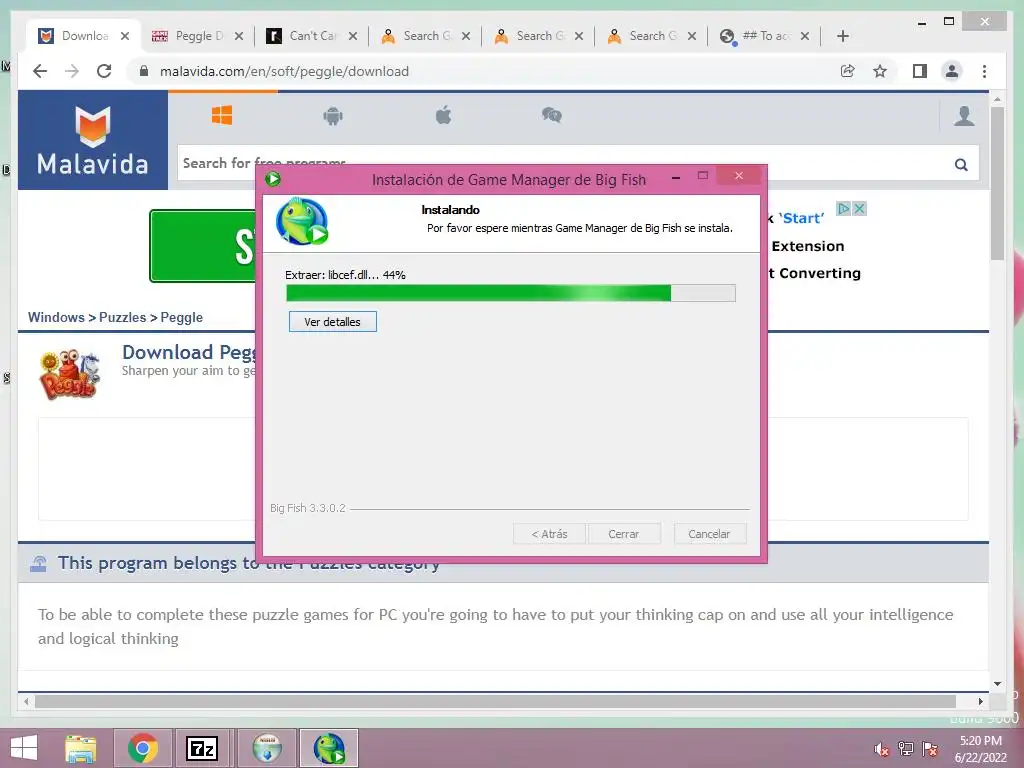Click the 'Download Peg' heading
1024x768 pixels.
(189, 352)
